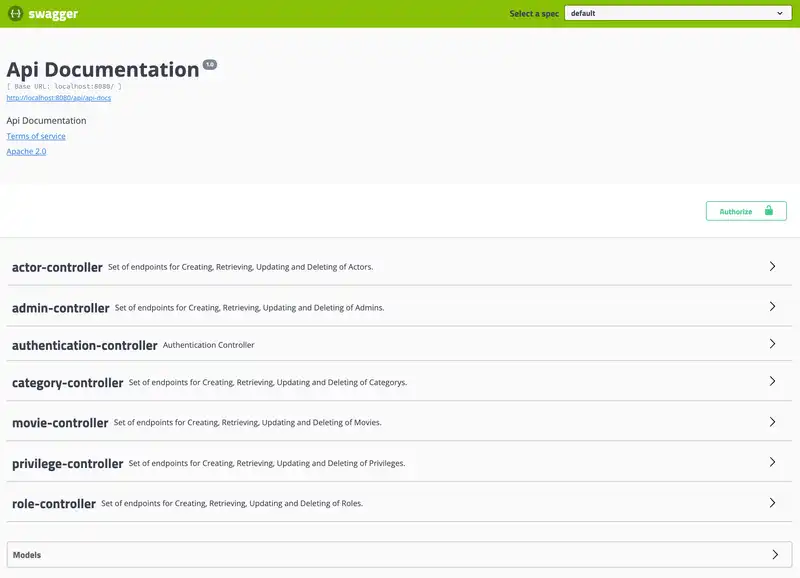Screen dimensions: 800x578
Task: Open the Terms of service link
Action: [36, 136]
